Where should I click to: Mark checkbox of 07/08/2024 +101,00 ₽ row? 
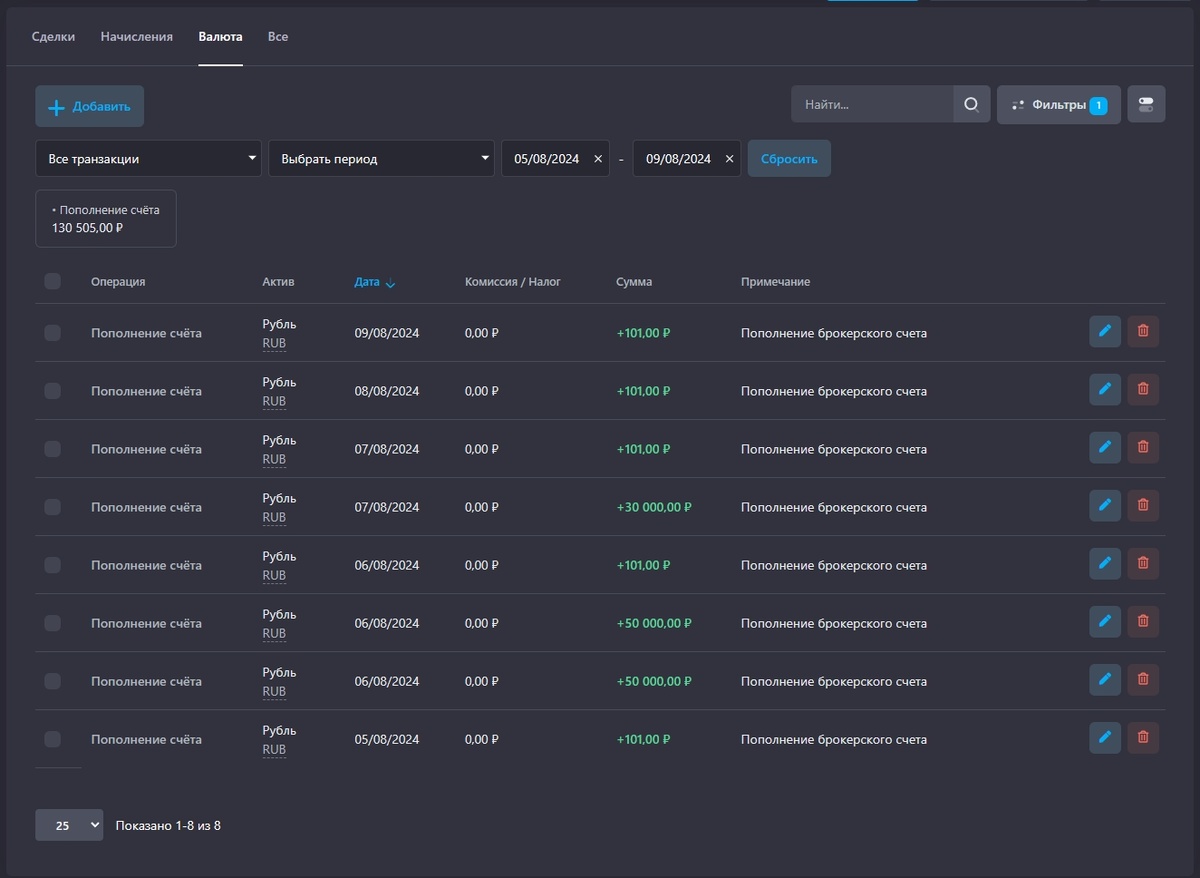coord(53,449)
